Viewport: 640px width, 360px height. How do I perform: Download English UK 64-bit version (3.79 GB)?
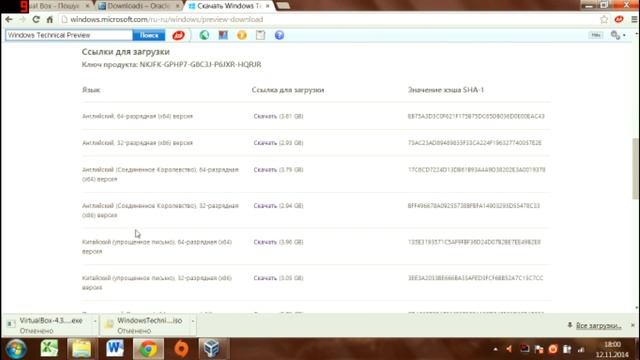265,169
